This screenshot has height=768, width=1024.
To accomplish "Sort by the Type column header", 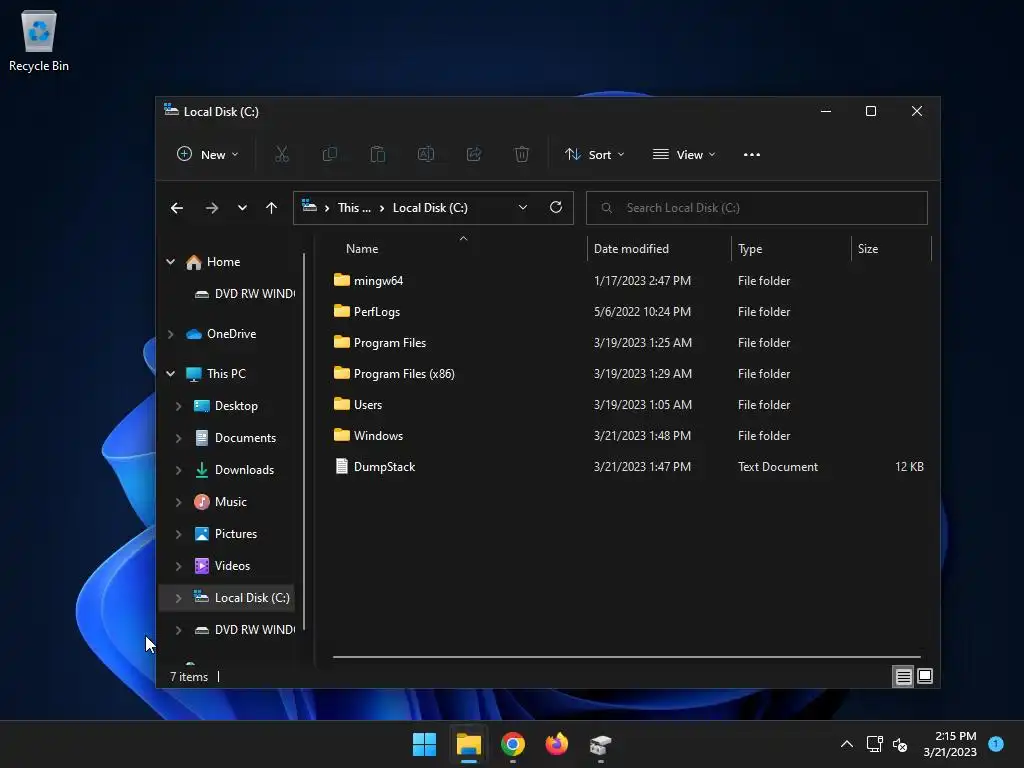I will point(750,249).
